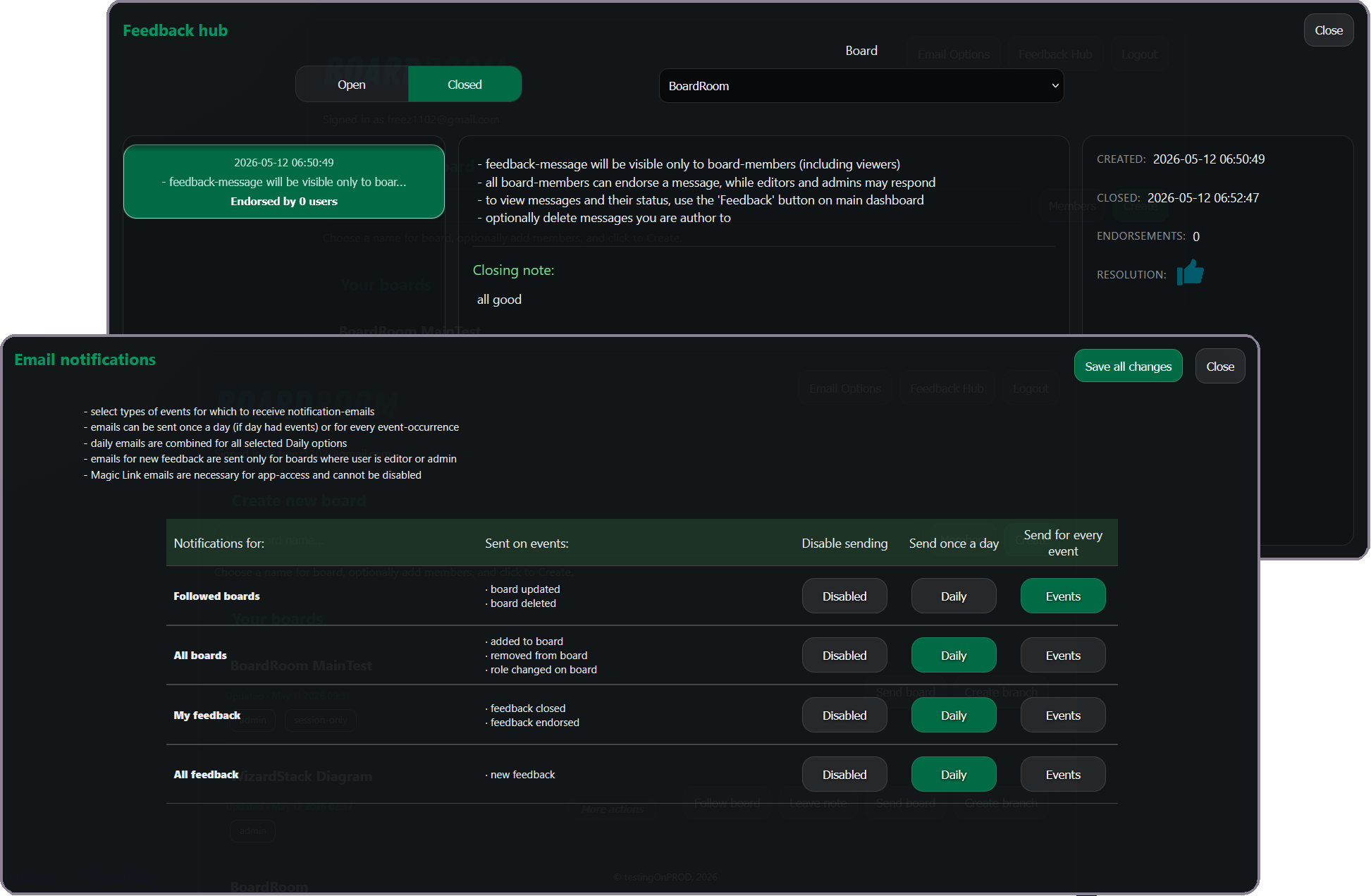Click the 'My feedback' row label
The image size is (1371, 896).
click(x=207, y=716)
